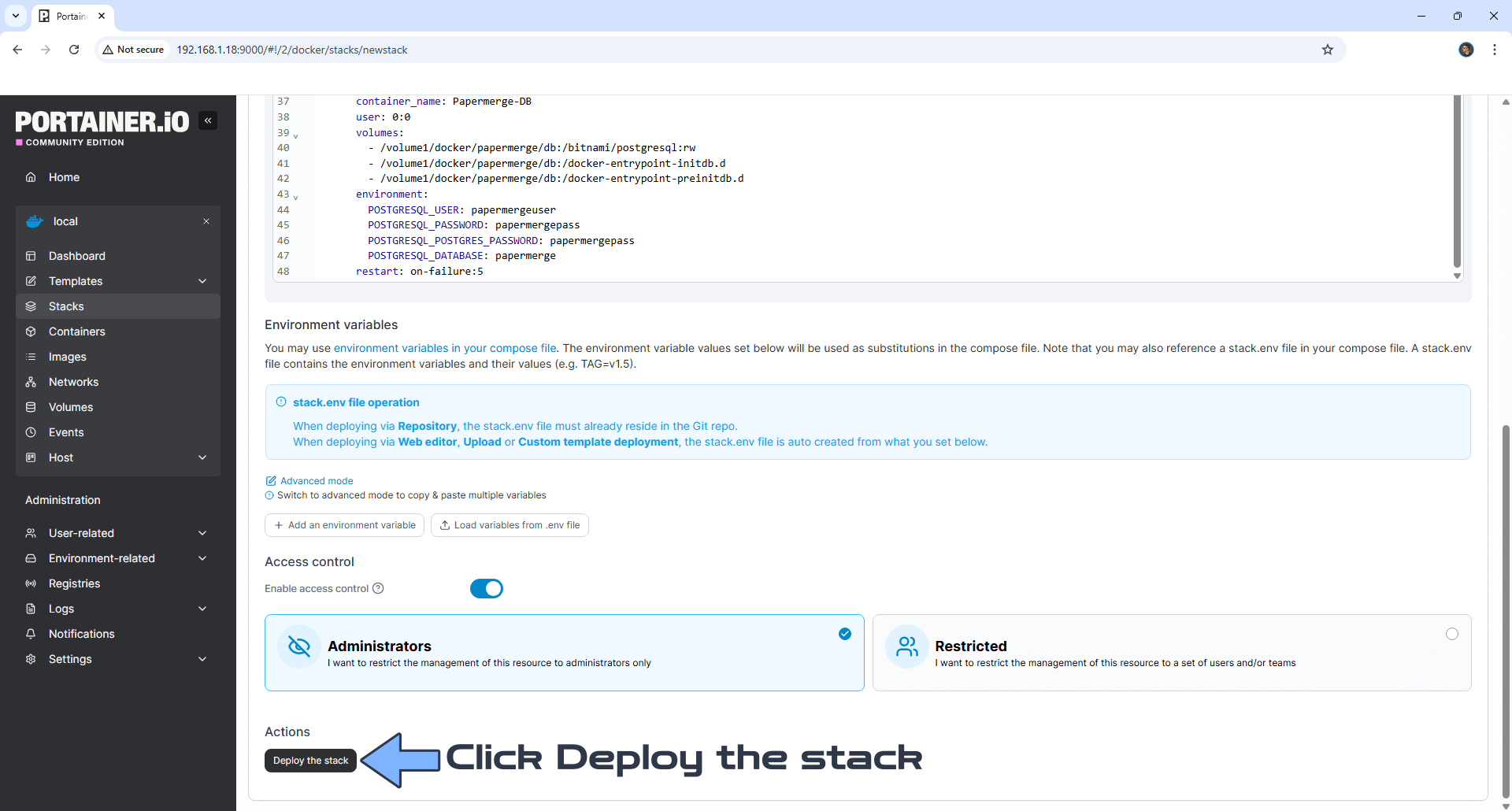The image size is (1512, 811).
Task: Open the Volumes page from sidebar
Action: coord(71,407)
